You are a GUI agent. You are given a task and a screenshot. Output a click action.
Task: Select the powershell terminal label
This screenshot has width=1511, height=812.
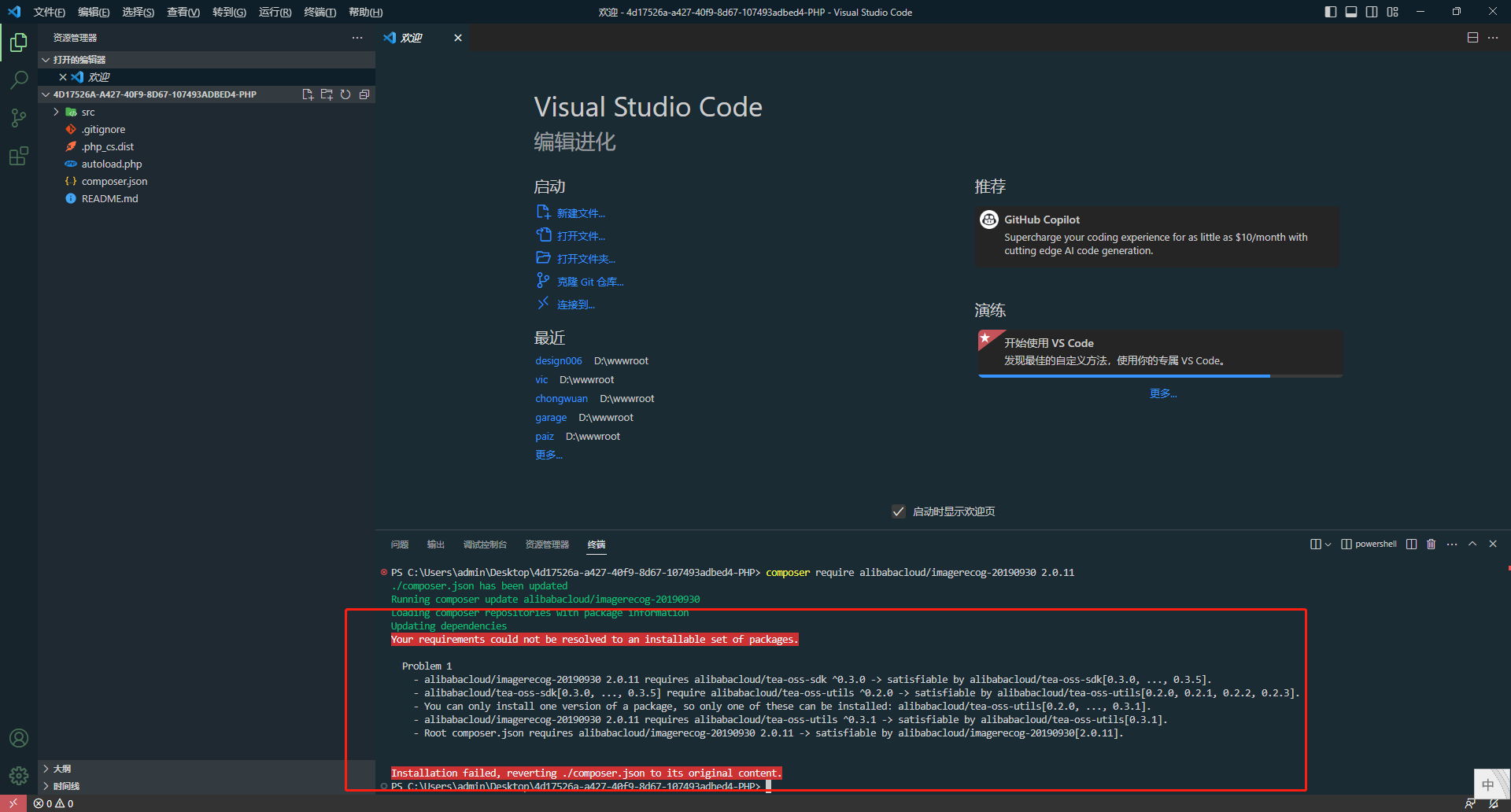(x=1369, y=544)
